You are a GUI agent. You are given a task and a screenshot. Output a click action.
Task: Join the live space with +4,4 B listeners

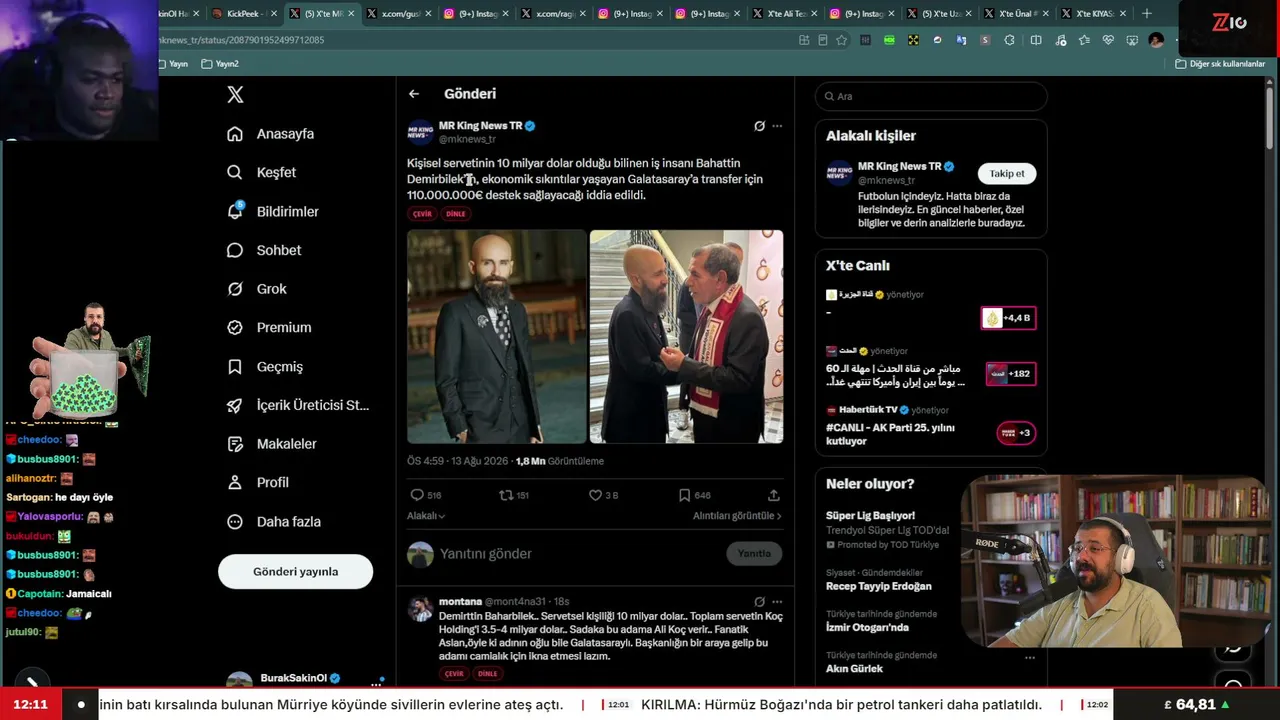point(1008,318)
